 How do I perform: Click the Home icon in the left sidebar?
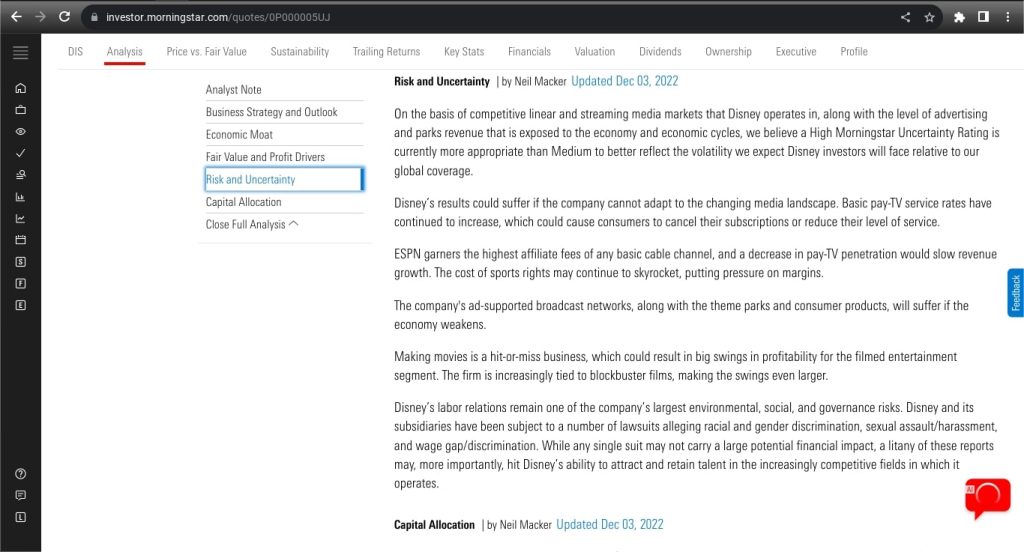pyautogui.click(x=20, y=88)
